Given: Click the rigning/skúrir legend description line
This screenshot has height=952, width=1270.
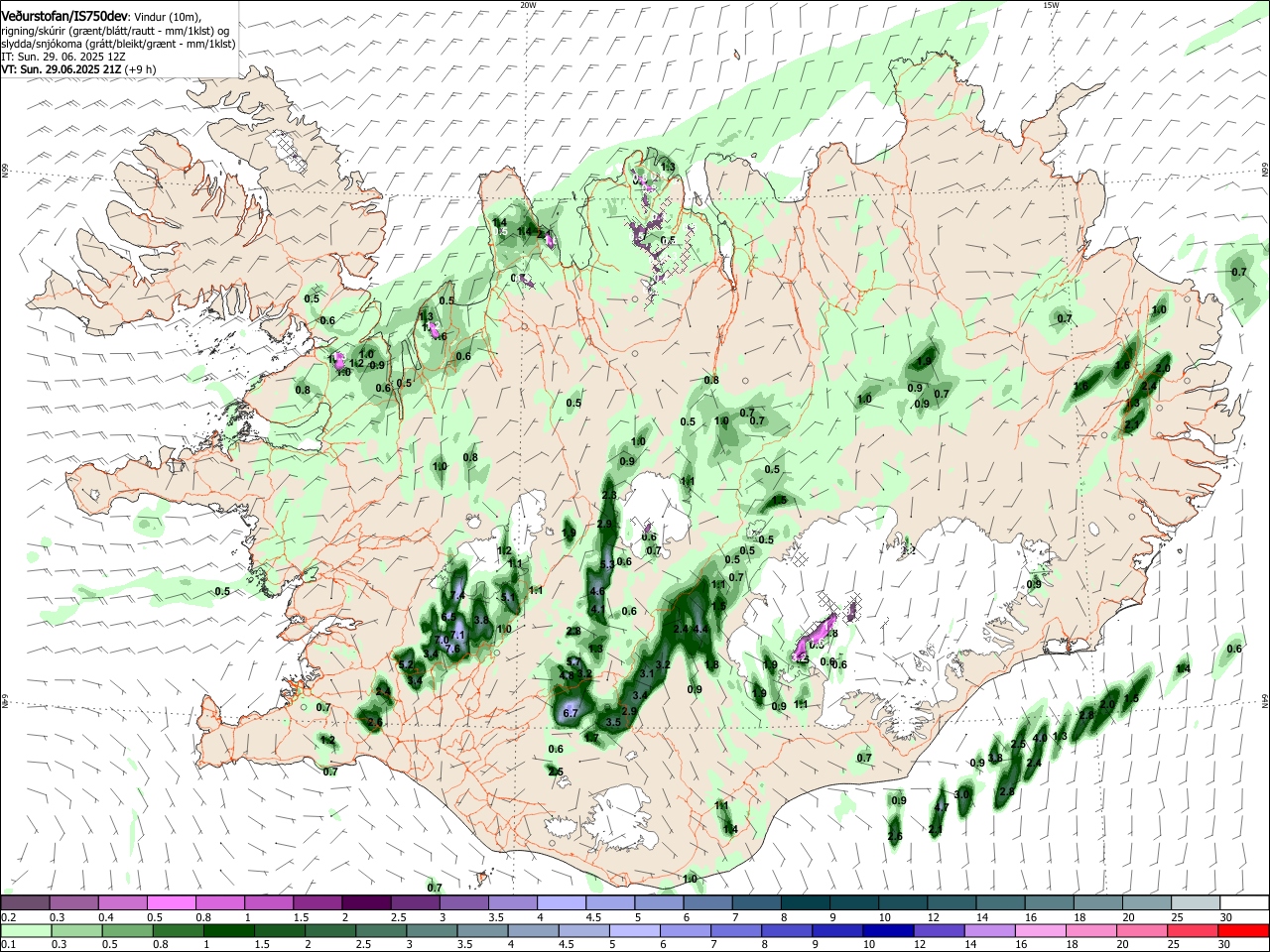Looking at the screenshot, I should (x=115, y=31).
